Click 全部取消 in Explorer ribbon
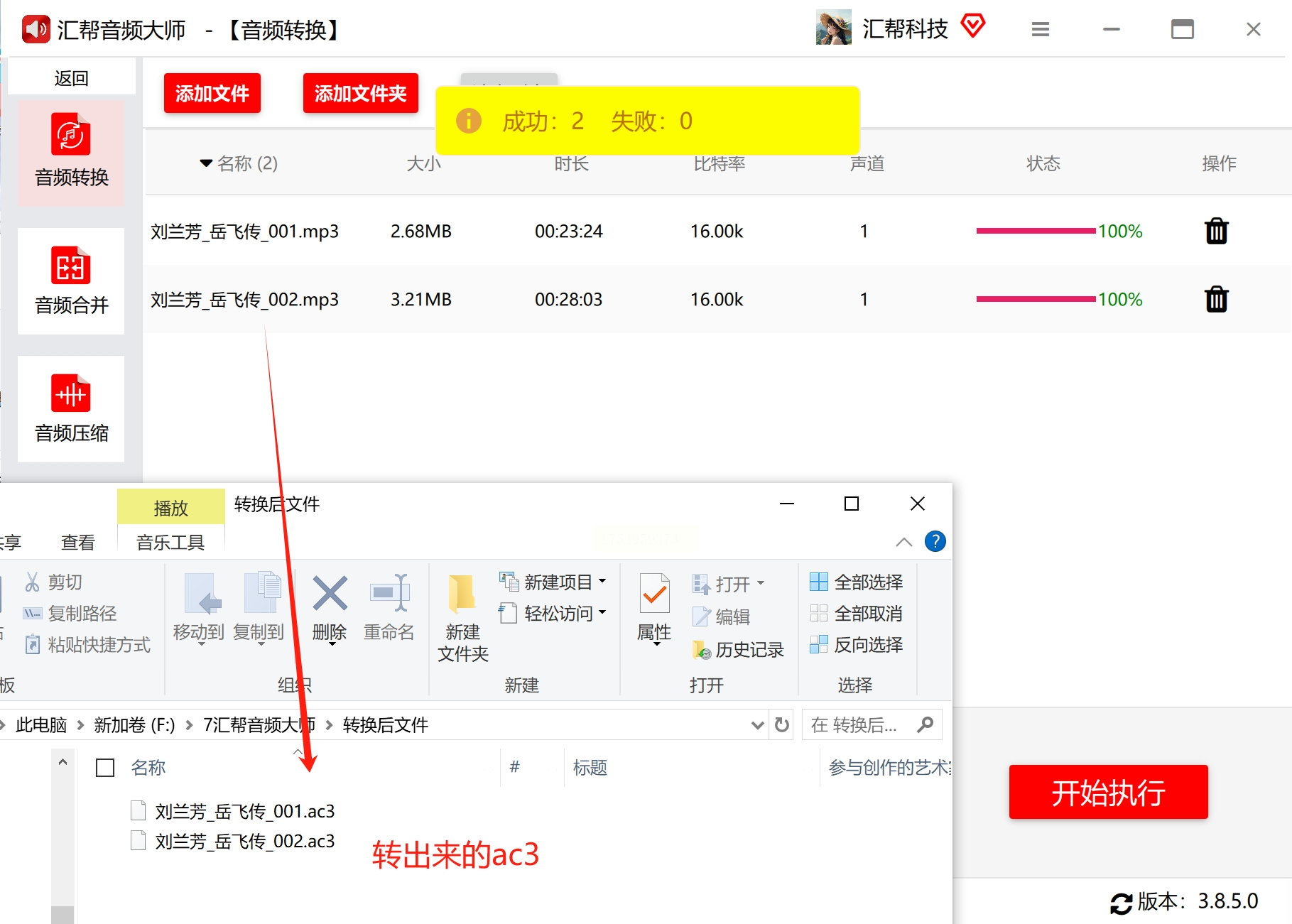 (856, 613)
